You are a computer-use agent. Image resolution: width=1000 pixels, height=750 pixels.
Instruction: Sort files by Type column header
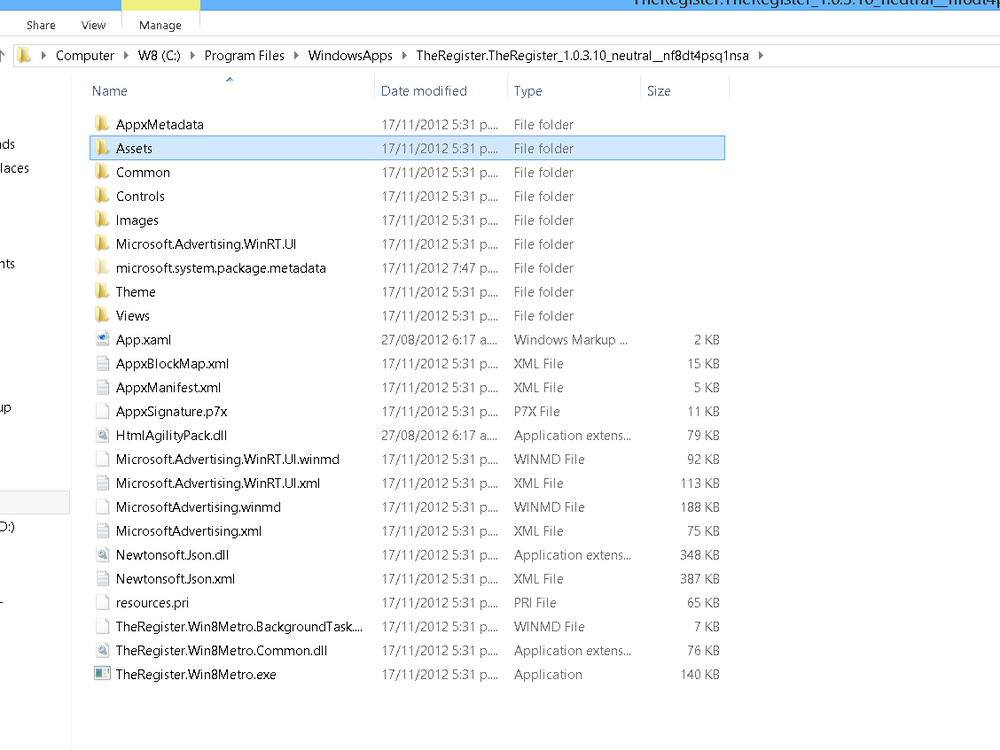point(528,91)
